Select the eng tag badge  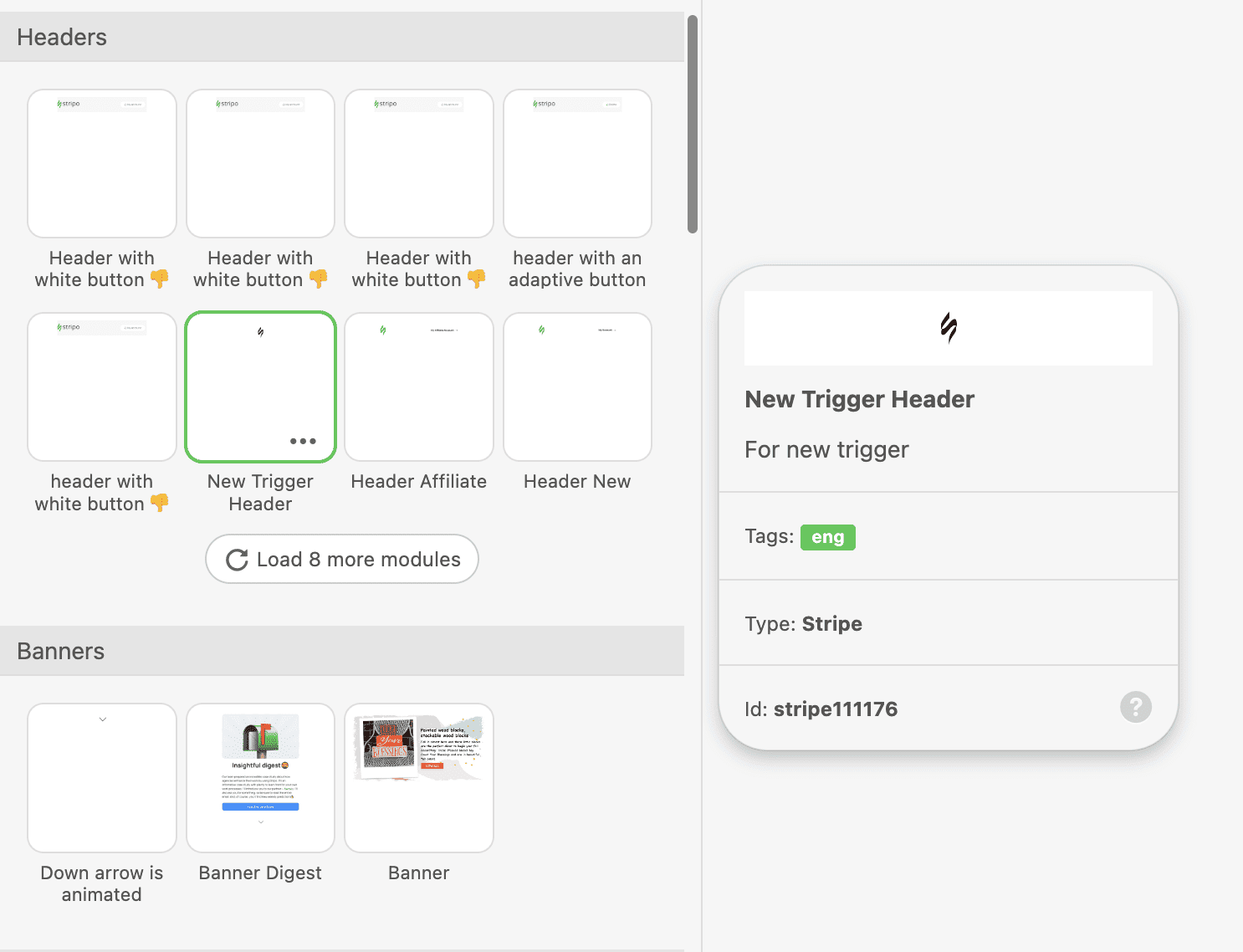tap(827, 537)
